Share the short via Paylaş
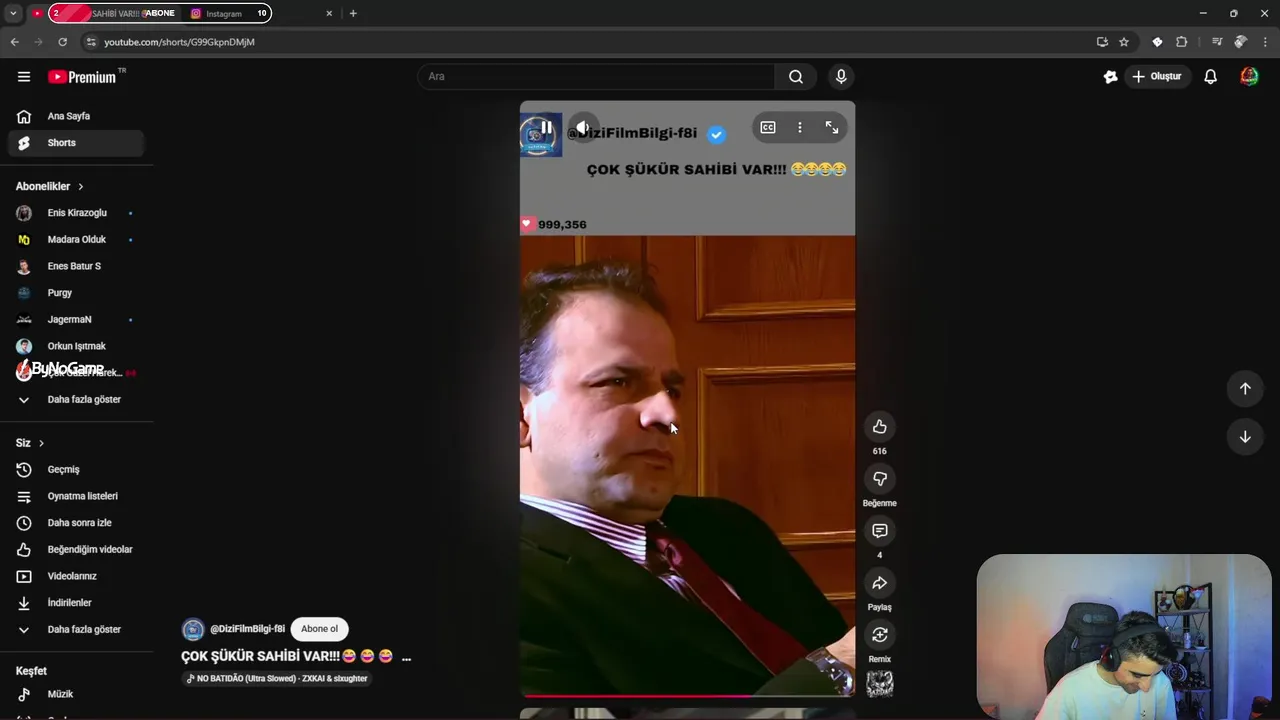The height and width of the screenshot is (720, 1280). tap(879, 583)
